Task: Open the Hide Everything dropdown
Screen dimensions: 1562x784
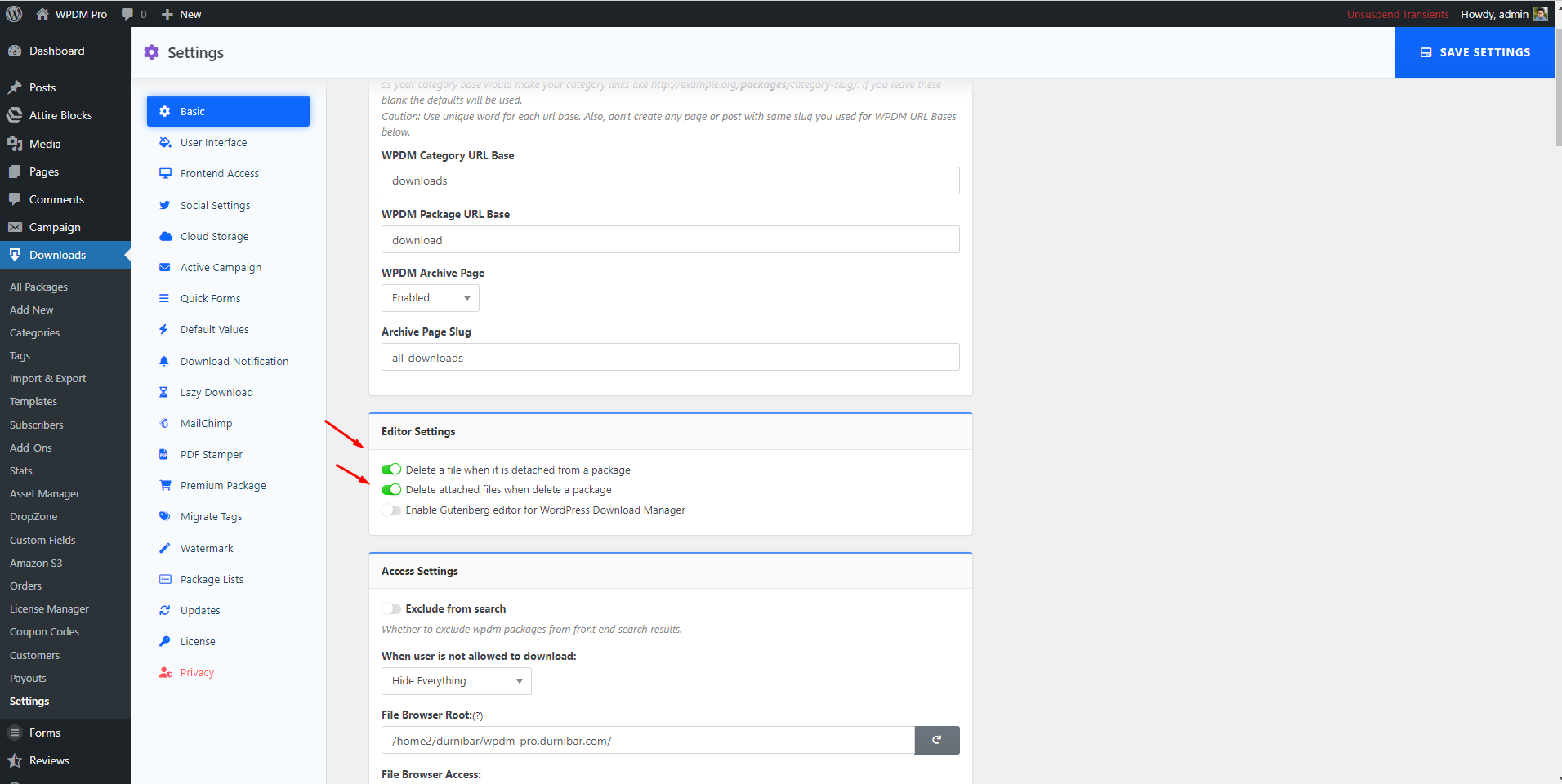Action: pyautogui.click(x=457, y=681)
